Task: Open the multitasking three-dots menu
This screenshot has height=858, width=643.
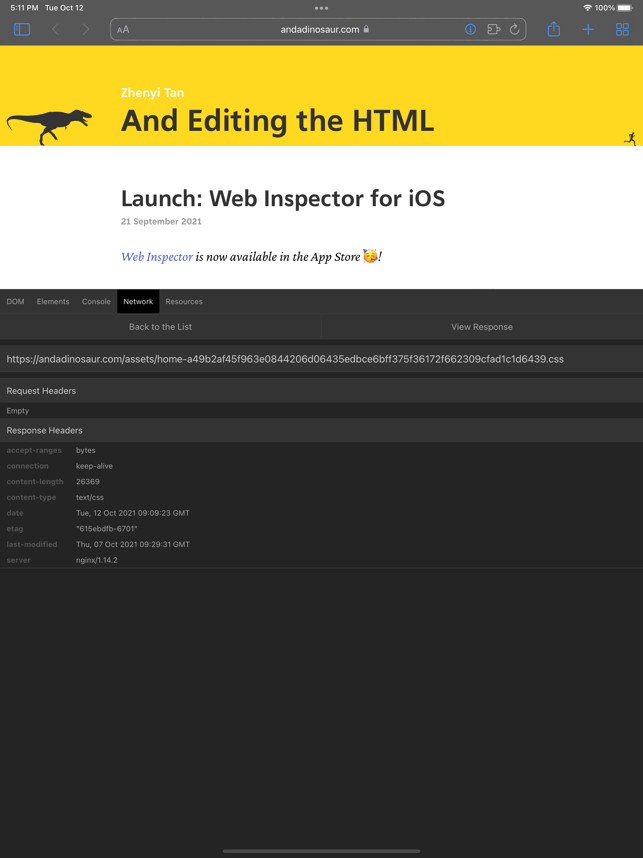Action: (x=321, y=8)
